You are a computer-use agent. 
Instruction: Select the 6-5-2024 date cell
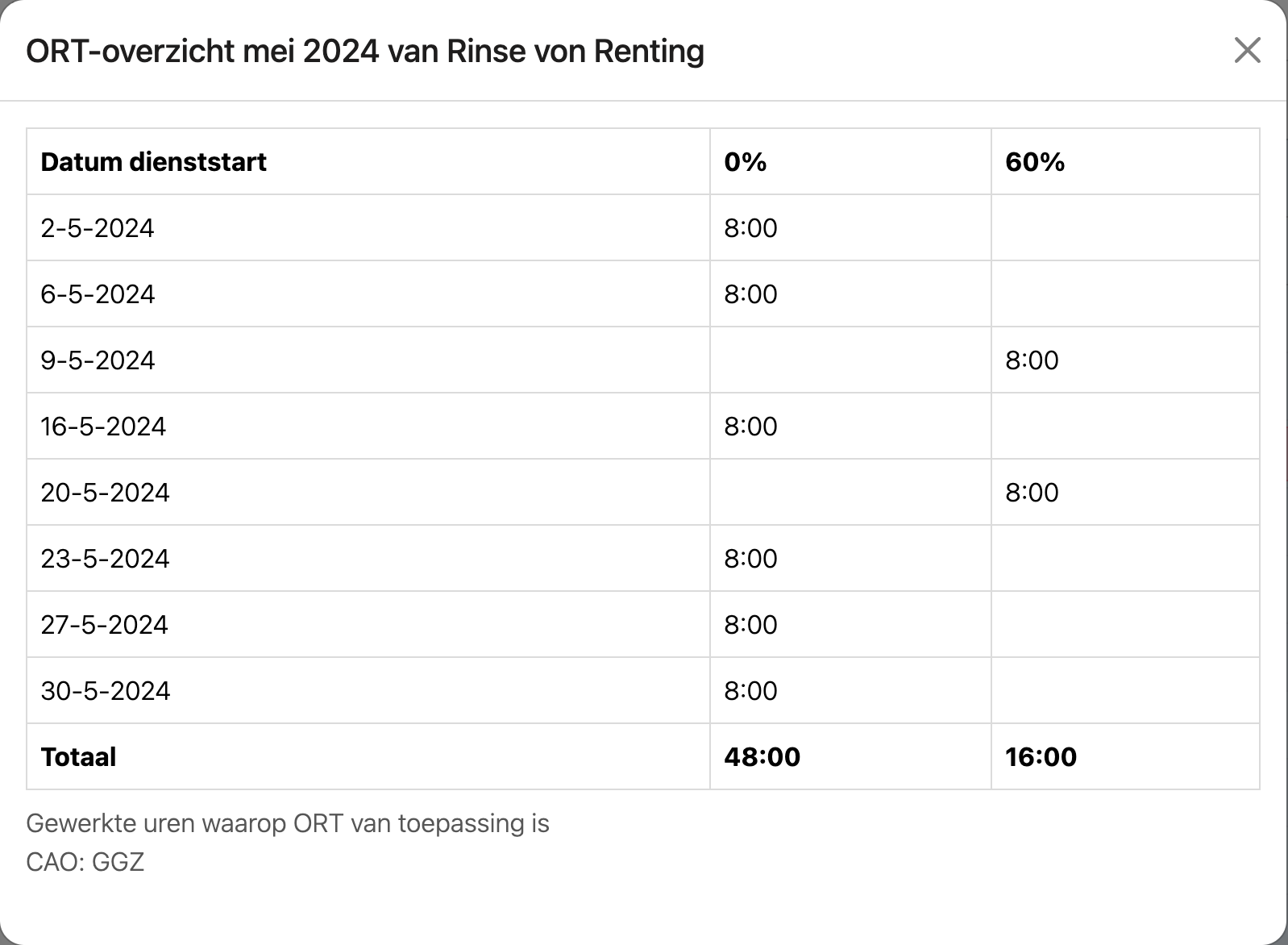click(98, 294)
